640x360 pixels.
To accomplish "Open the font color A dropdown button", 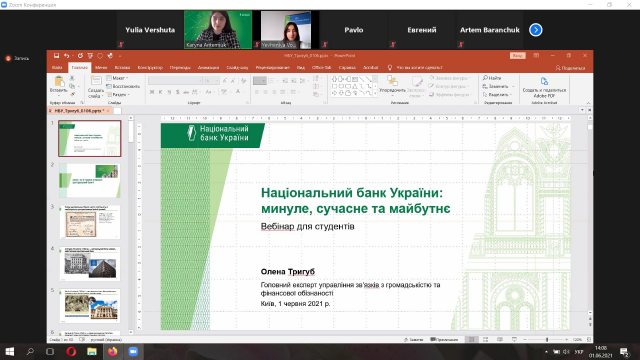I will click(x=240, y=92).
